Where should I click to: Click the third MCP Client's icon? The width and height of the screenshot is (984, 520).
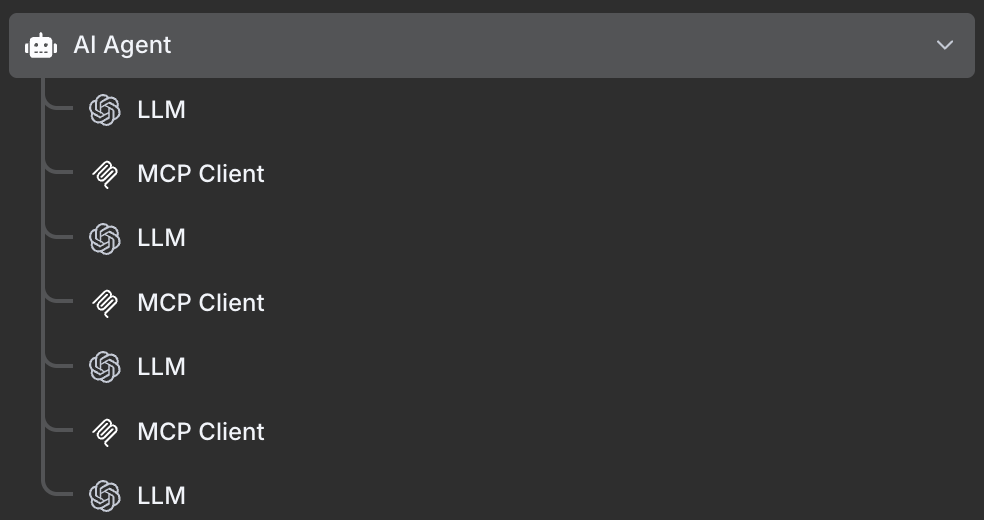pyautogui.click(x=105, y=432)
